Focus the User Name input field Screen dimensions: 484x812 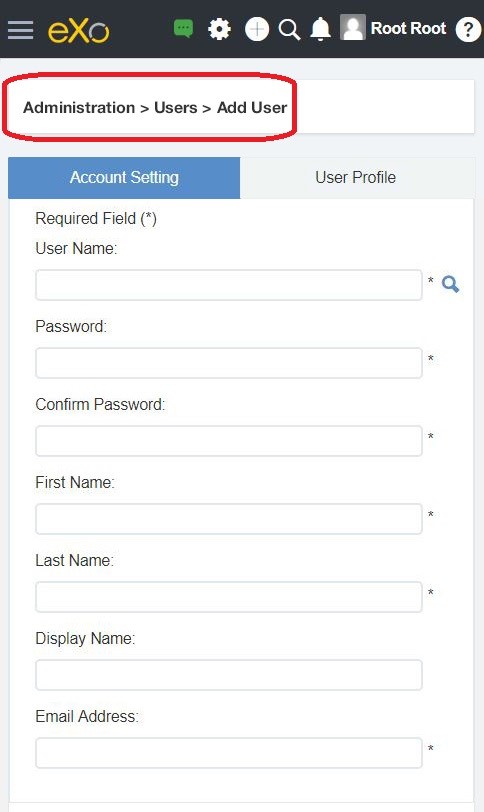[x=229, y=285]
